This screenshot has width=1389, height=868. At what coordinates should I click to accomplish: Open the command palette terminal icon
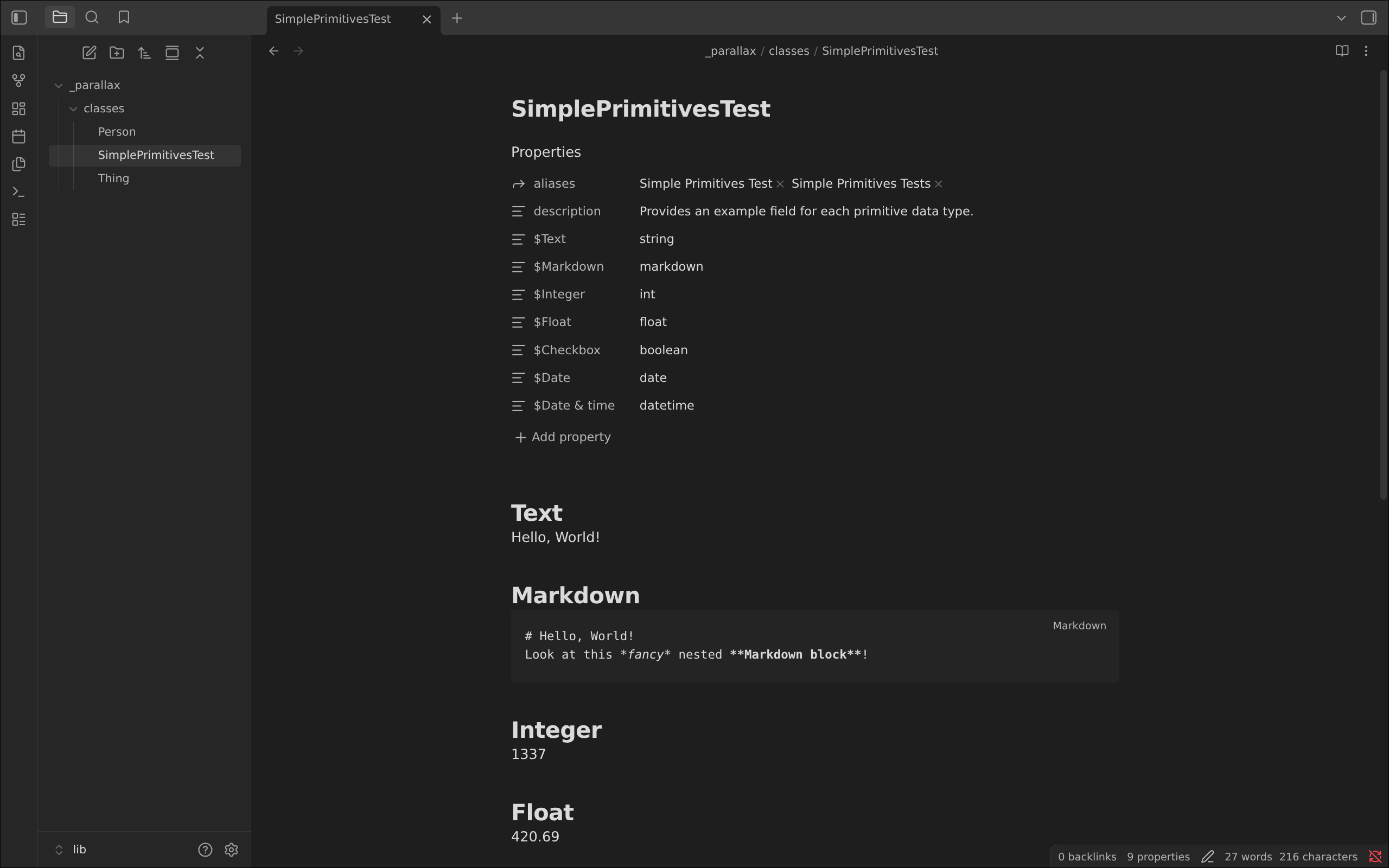[x=18, y=192]
